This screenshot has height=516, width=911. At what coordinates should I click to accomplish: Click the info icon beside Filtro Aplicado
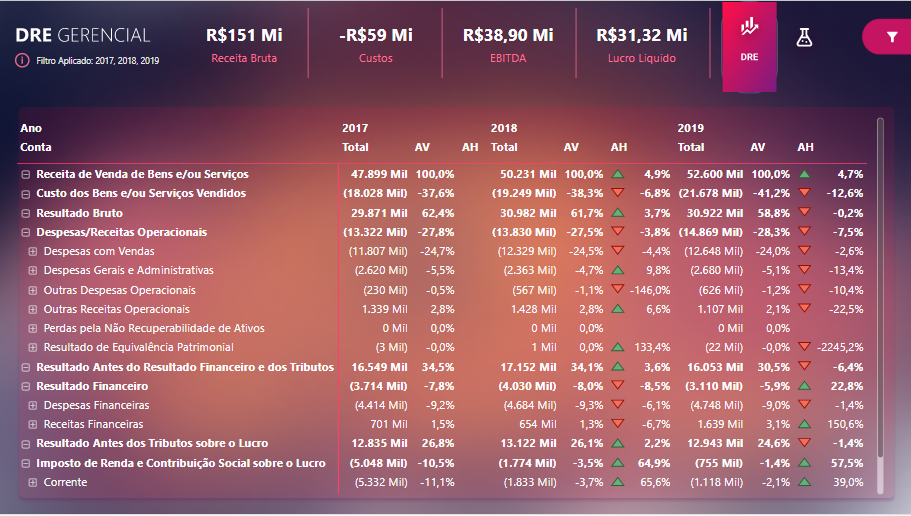(22, 60)
